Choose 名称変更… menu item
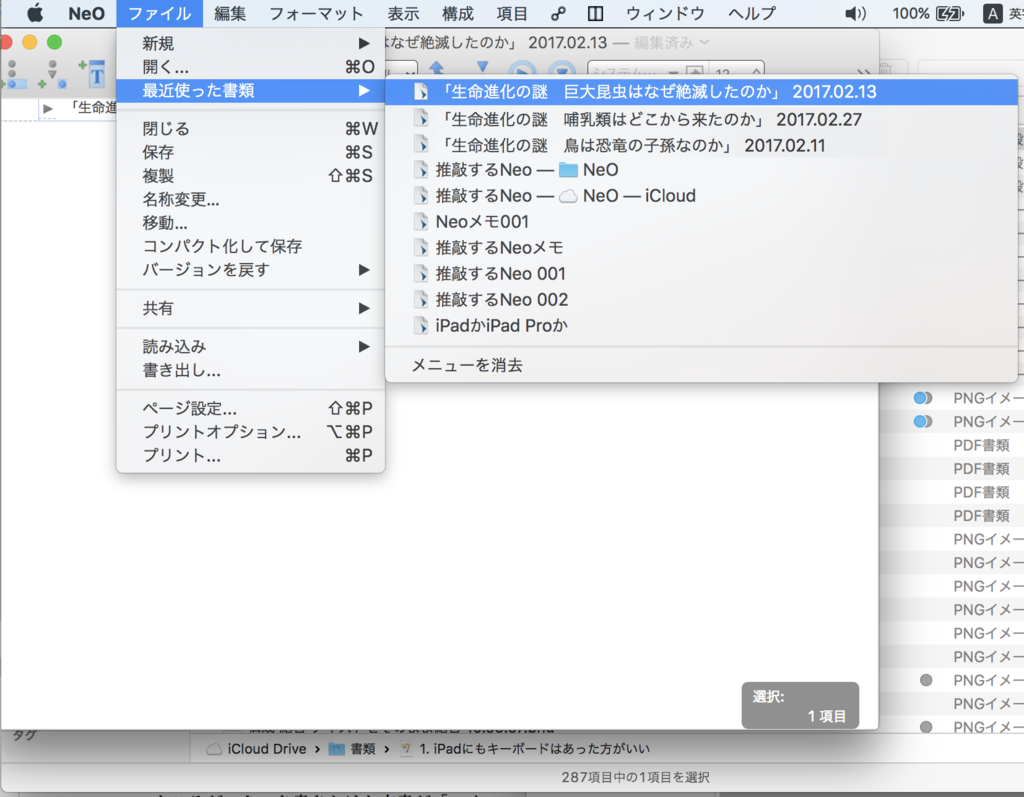Image resolution: width=1024 pixels, height=797 pixels. [x=251, y=199]
